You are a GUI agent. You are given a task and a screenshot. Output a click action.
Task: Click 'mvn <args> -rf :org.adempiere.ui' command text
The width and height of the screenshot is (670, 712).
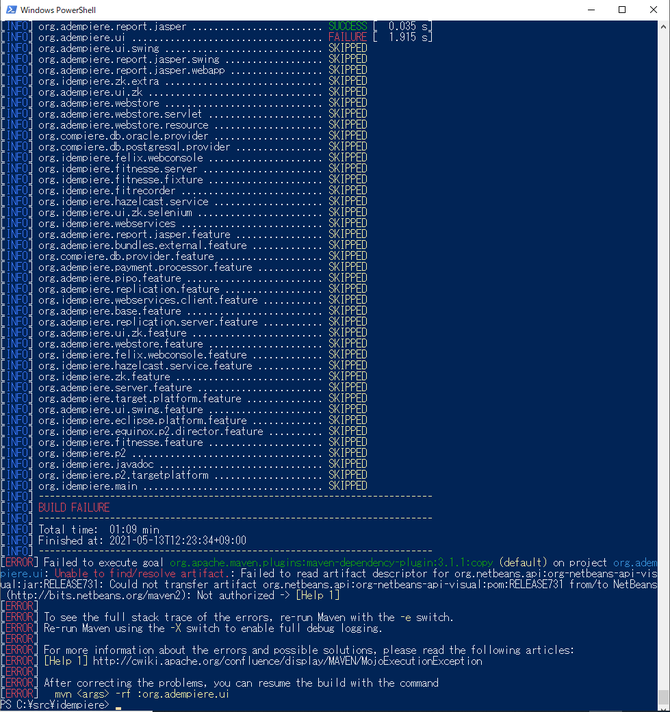point(142,694)
